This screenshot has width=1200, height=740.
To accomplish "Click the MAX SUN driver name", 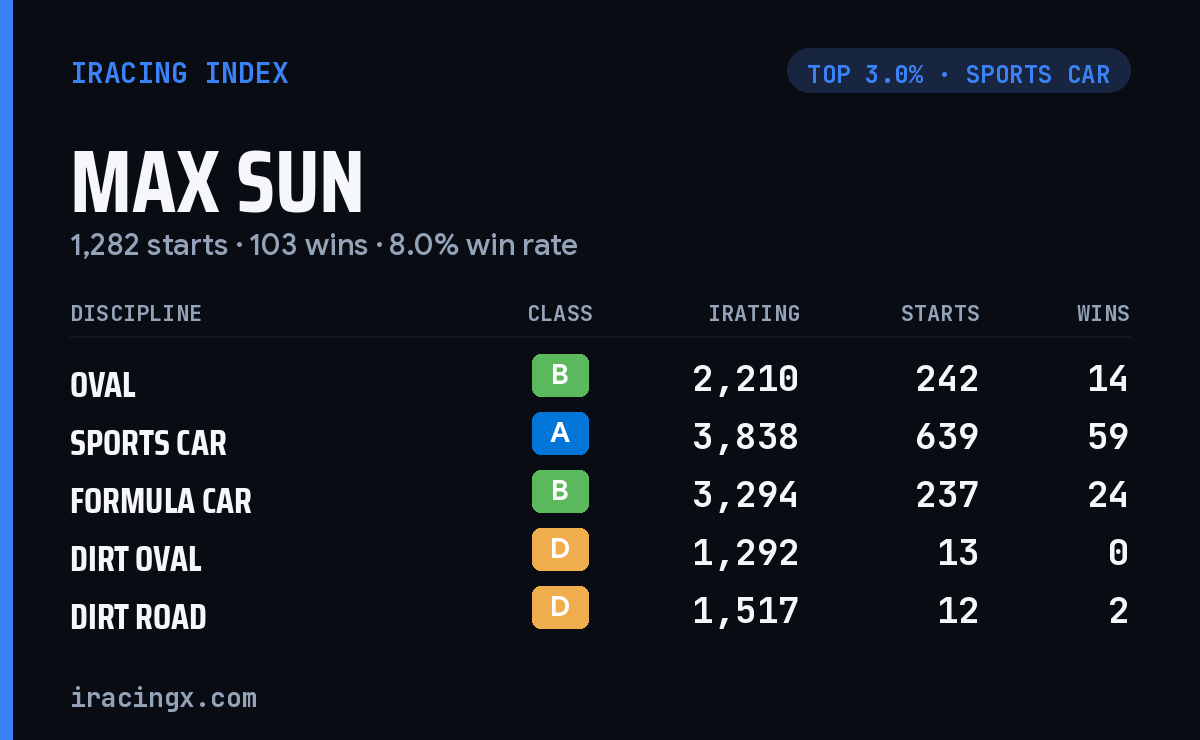I will point(217,183).
